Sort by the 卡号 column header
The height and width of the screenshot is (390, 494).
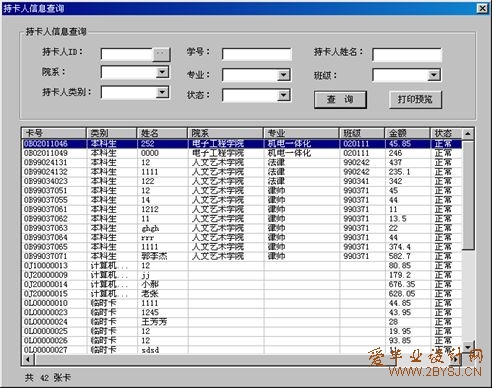pos(54,133)
